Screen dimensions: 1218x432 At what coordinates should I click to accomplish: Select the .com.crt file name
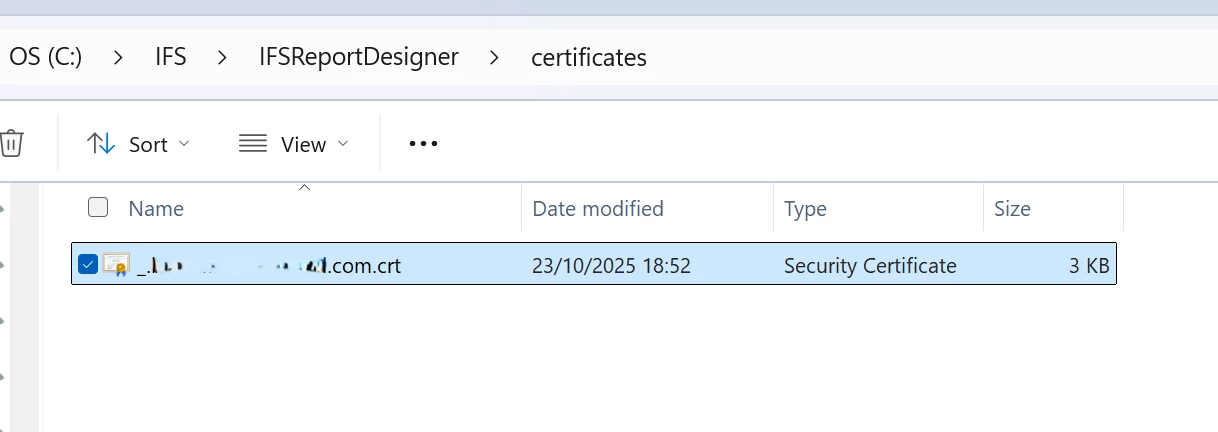pyautogui.click(x=269, y=266)
